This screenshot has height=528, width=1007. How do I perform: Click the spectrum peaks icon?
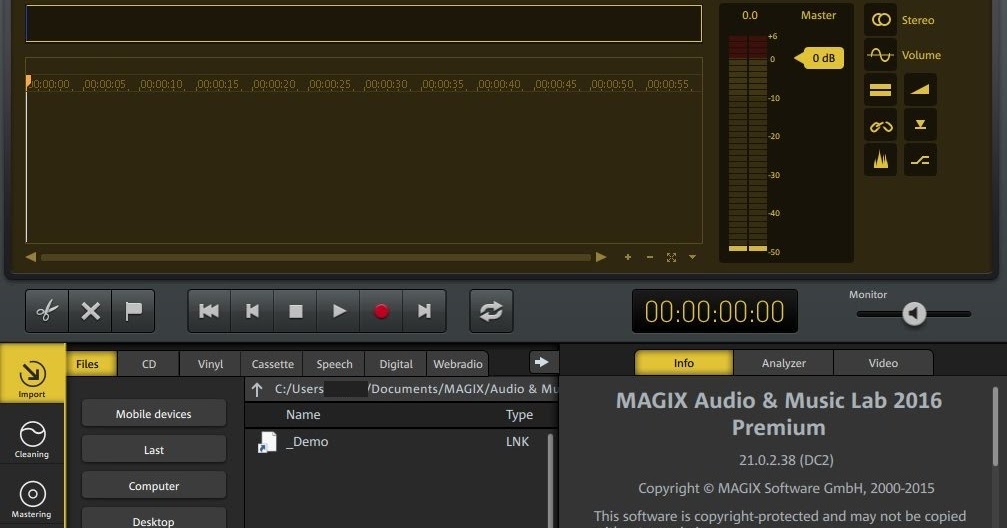pyautogui.click(x=880, y=160)
